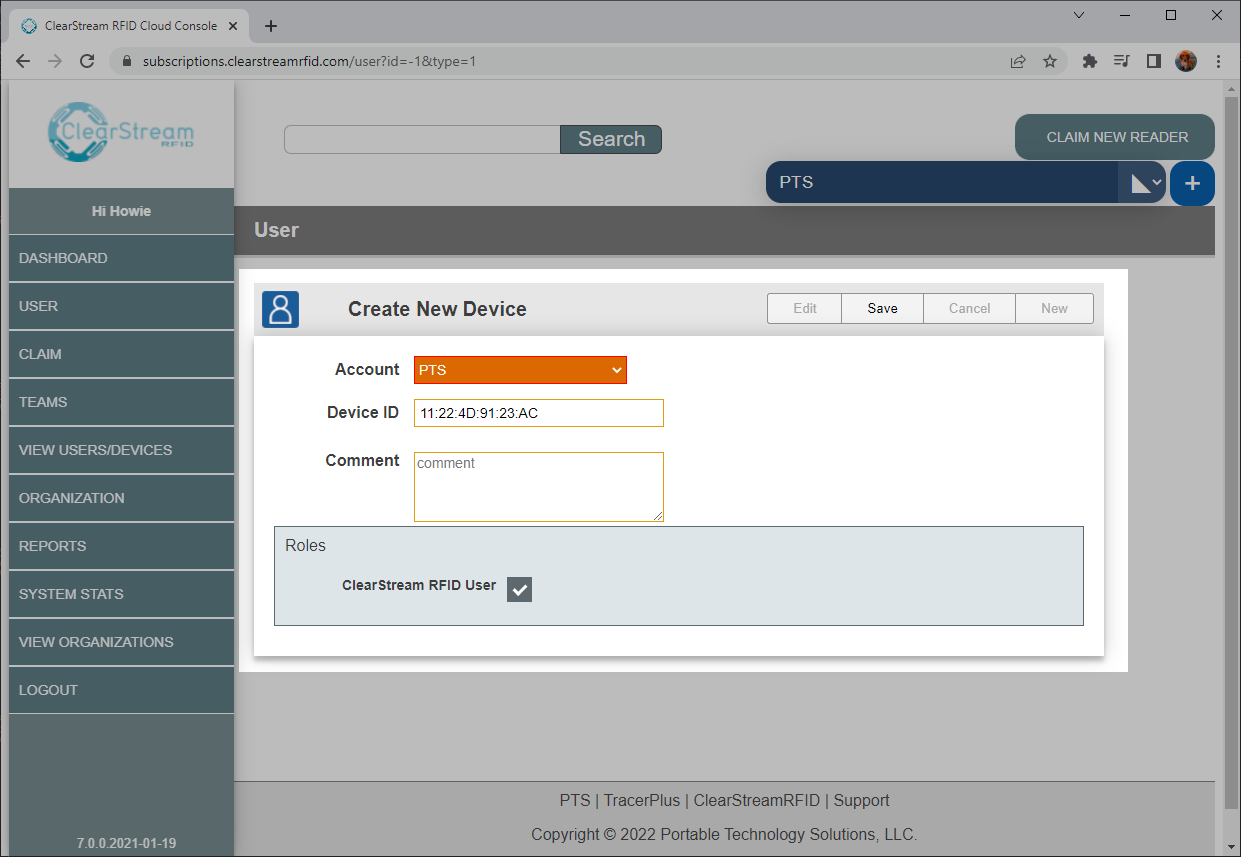This screenshot has height=857, width=1241.
Task: Click LOGOUT in the sidebar
Action: coord(121,690)
